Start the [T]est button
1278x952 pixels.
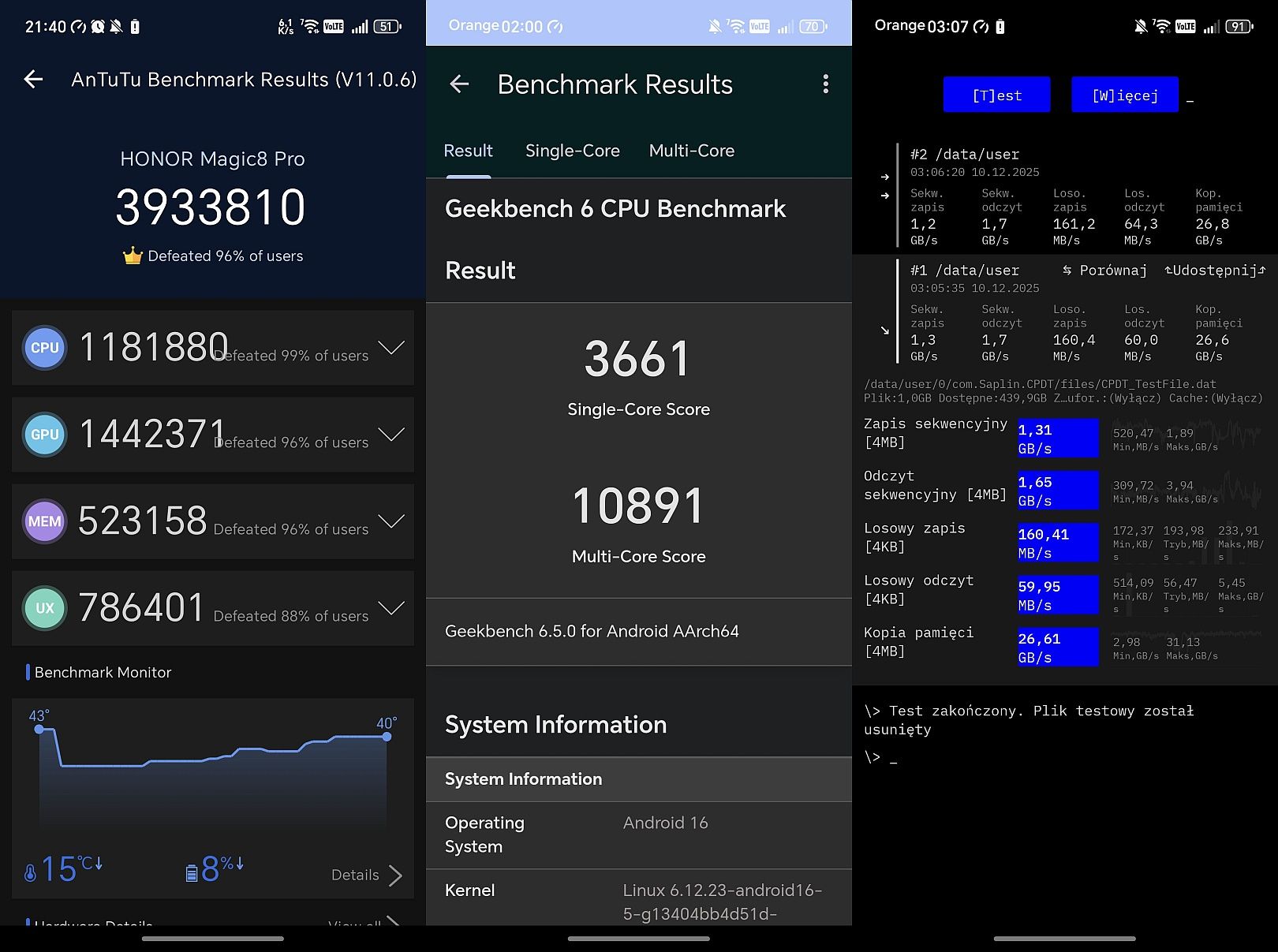click(x=997, y=95)
